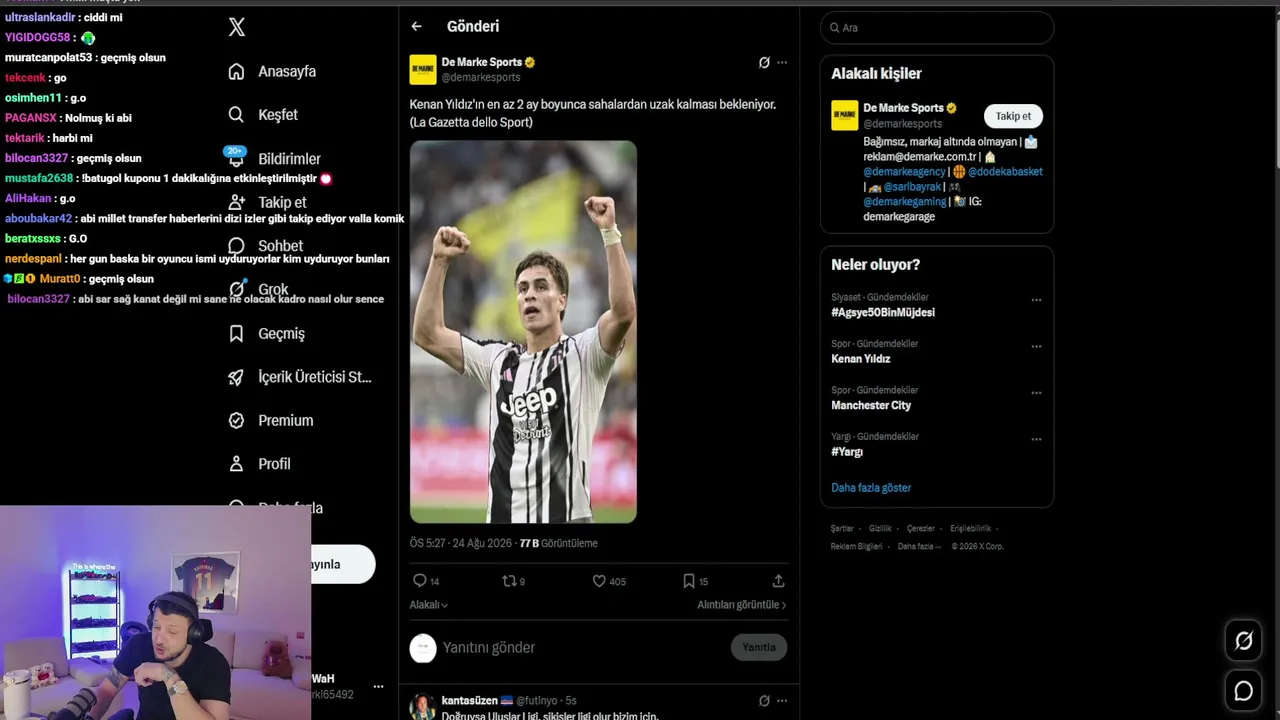Open Anasayfa home icon in sidebar
The height and width of the screenshot is (720, 1280).
236,71
